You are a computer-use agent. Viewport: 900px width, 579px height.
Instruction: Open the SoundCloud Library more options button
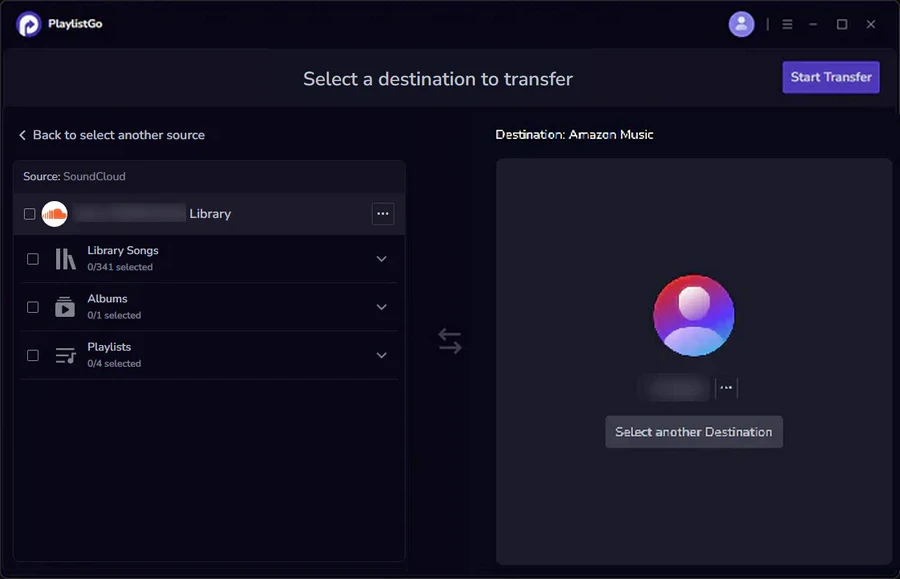pyautogui.click(x=383, y=214)
